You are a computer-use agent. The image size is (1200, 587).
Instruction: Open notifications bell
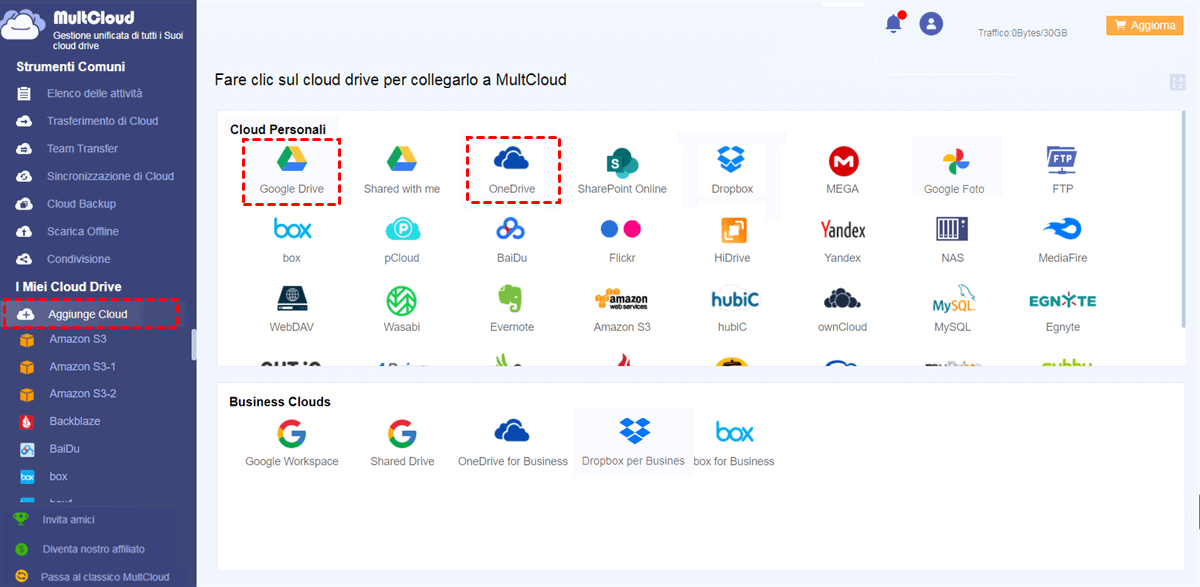click(x=894, y=24)
